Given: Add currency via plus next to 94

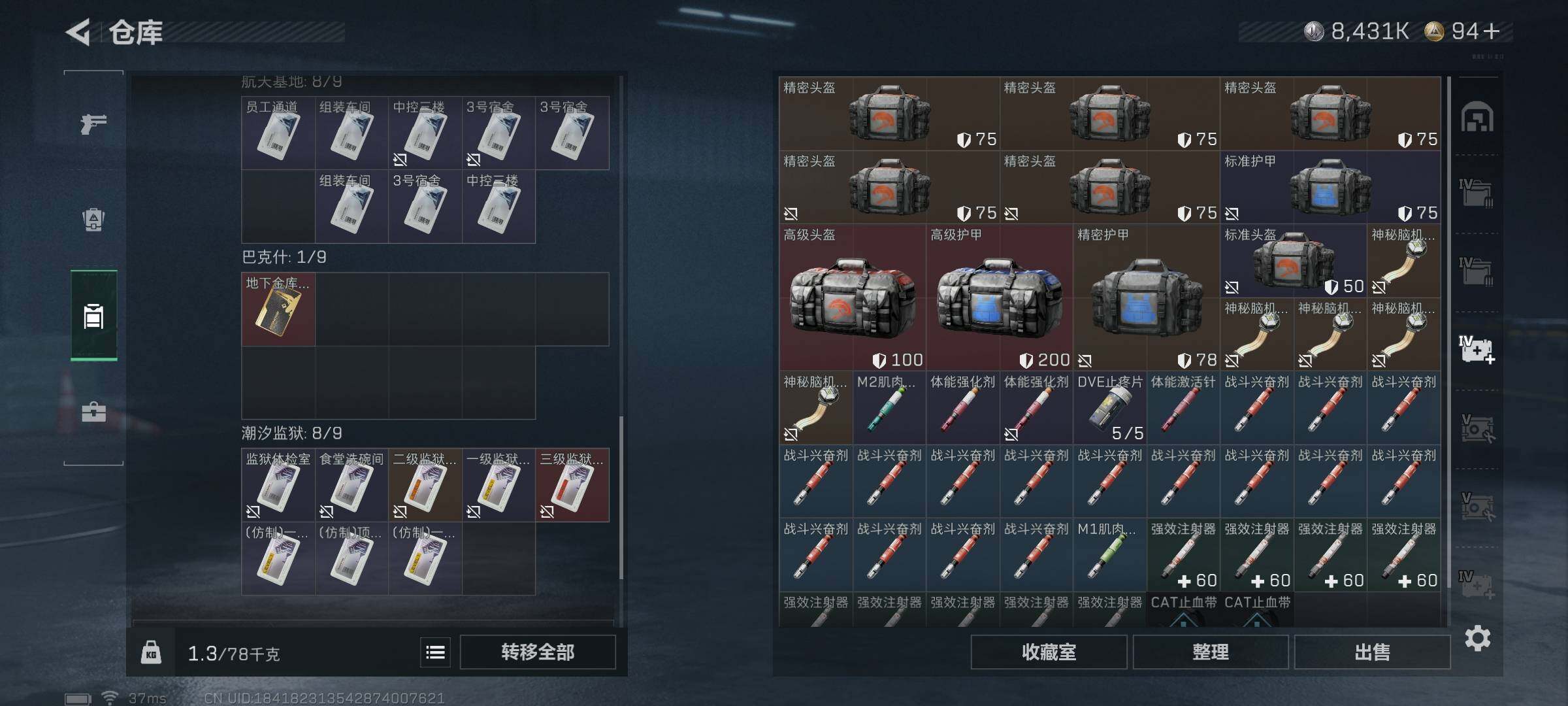Looking at the screenshot, I should pyautogui.click(x=1492, y=31).
